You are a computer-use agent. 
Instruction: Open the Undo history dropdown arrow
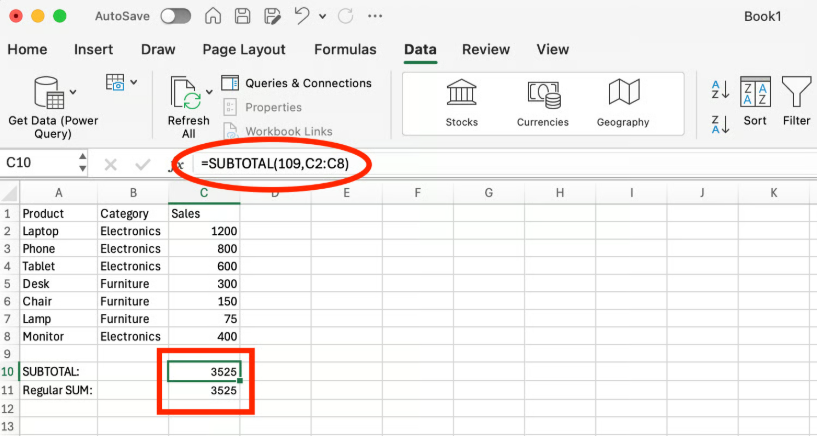tap(320, 17)
